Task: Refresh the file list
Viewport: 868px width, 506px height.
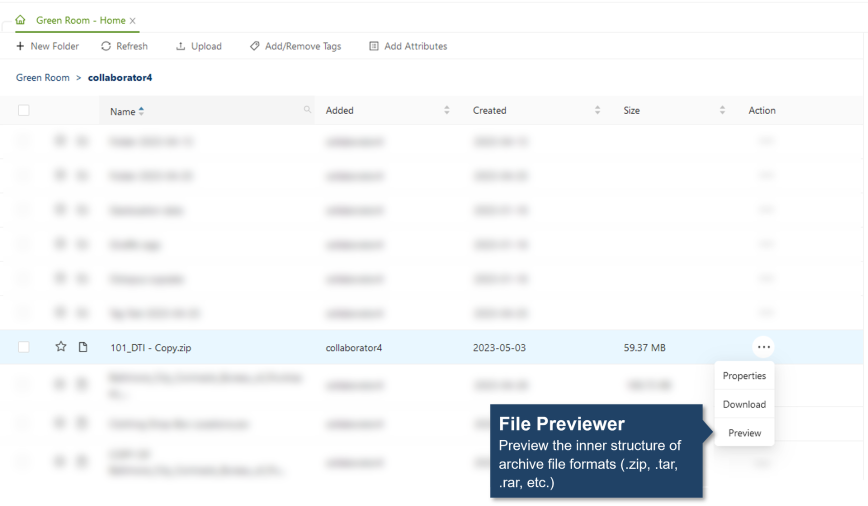Action: (x=125, y=46)
